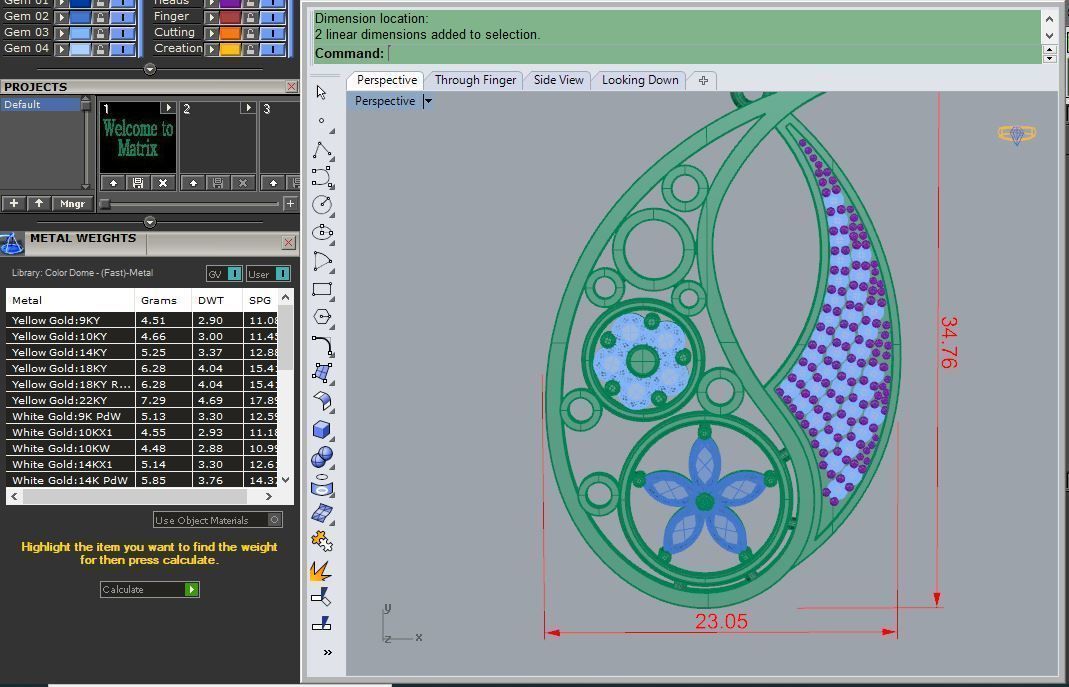
Task: Click the ring gem icon in viewport
Action: (1017, 134)
